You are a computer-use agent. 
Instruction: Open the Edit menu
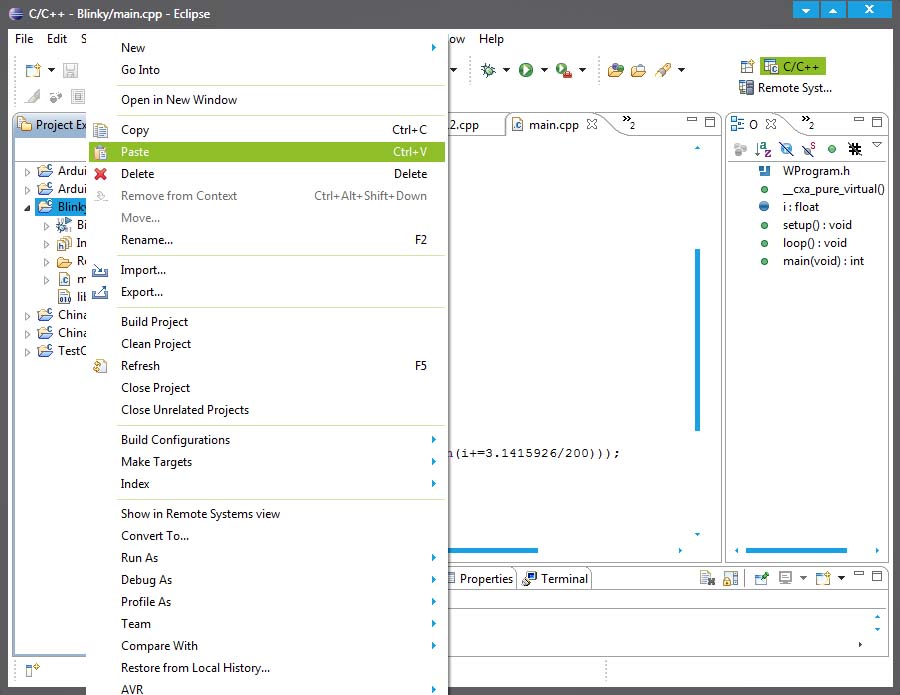(57, 39)
